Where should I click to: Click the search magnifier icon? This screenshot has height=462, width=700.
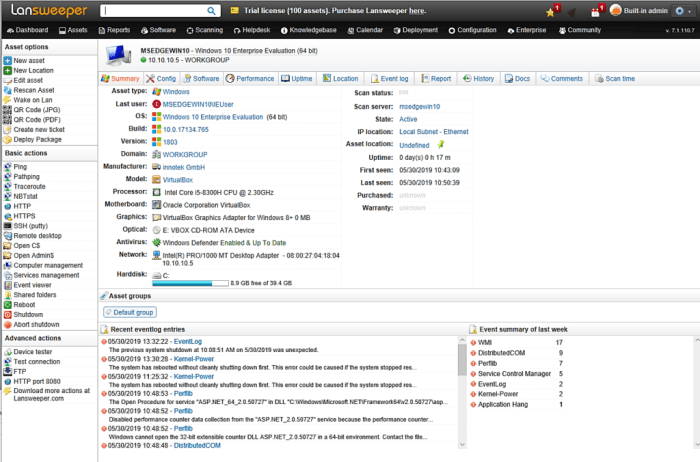[211, 11]
